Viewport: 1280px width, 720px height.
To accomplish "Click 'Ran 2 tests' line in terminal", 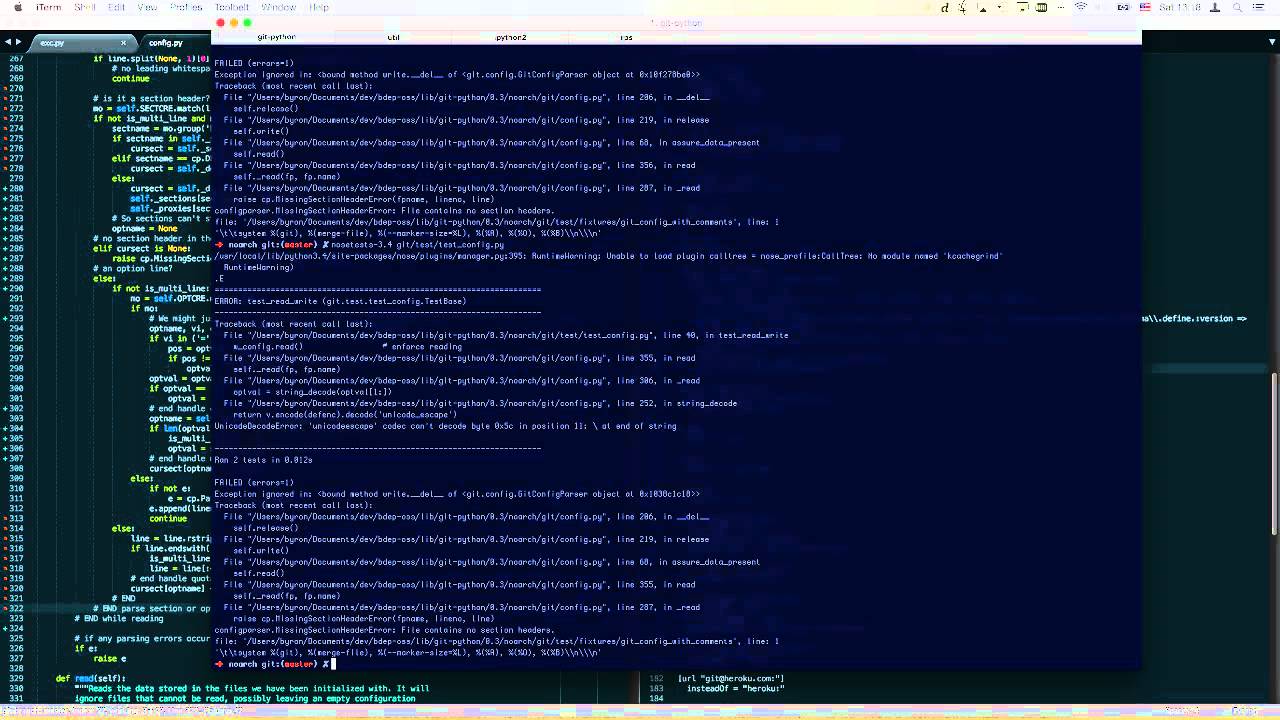I will click(263, 460).
